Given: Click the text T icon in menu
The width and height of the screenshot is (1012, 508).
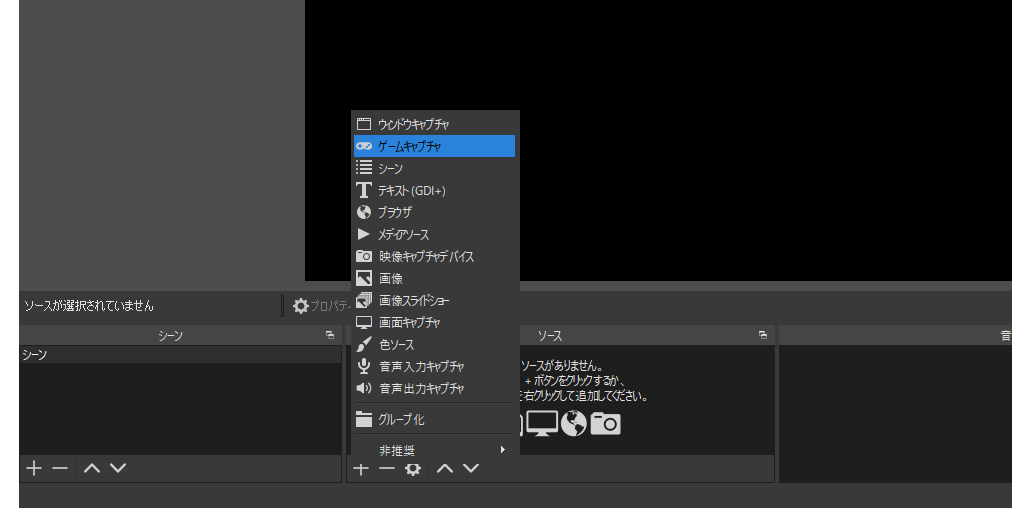Looking at the screenshot, I should coord(364,190).
